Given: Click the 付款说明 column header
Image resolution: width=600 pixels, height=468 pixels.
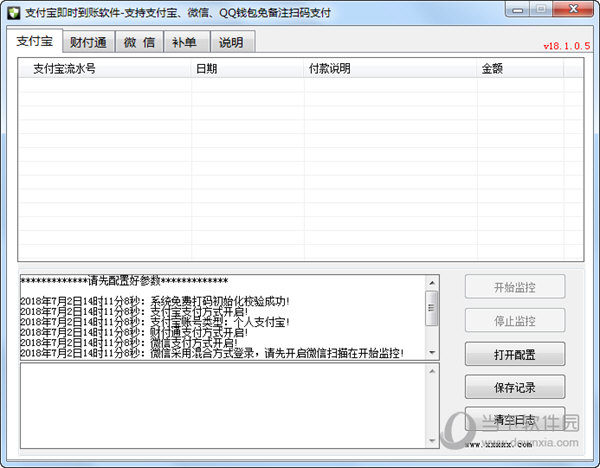Looking at the screenshot, I should 390,68.
